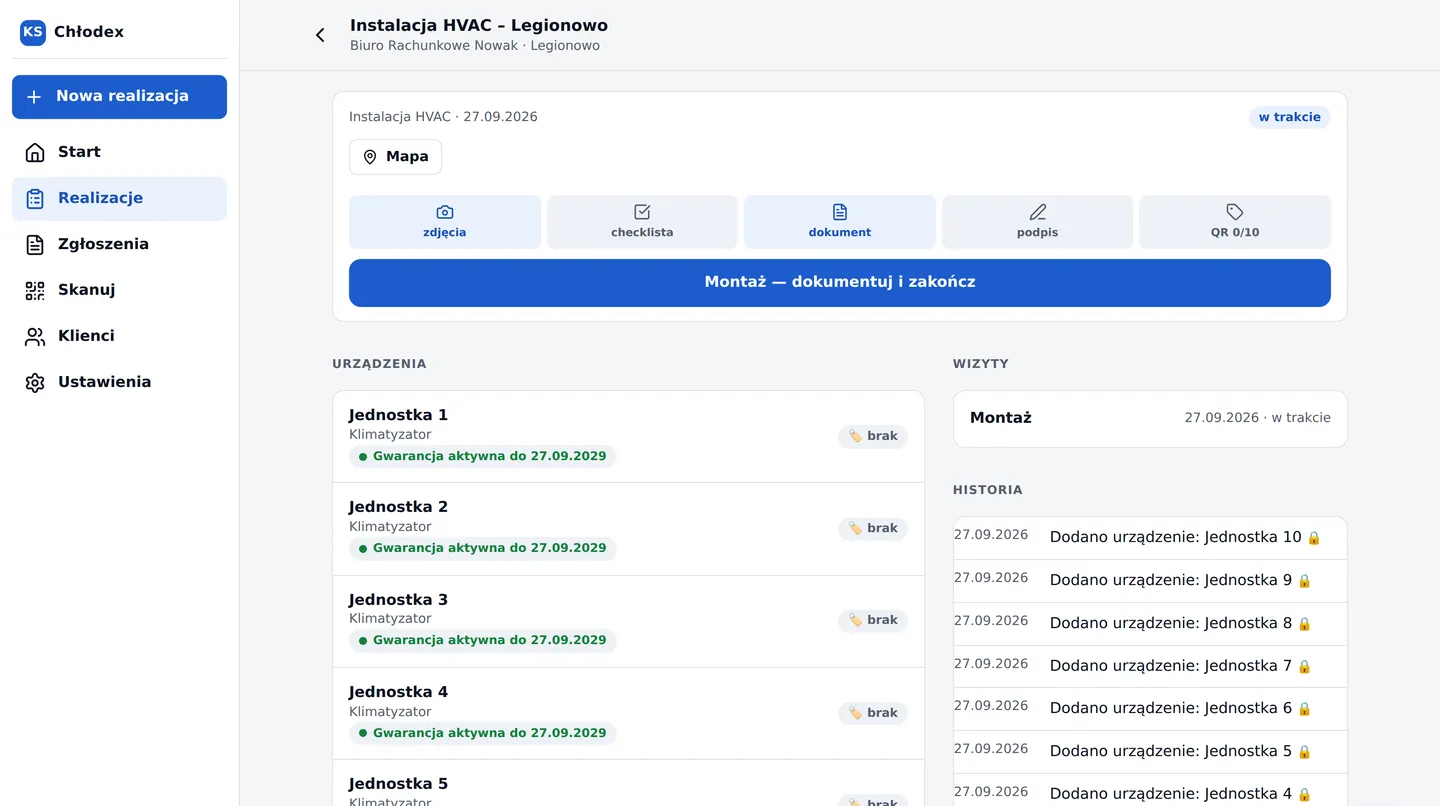Image resolution: width=1440 pixels, height=806 pixels.
Task: Open the checklista tile
Action: click(x=642, y=222)
